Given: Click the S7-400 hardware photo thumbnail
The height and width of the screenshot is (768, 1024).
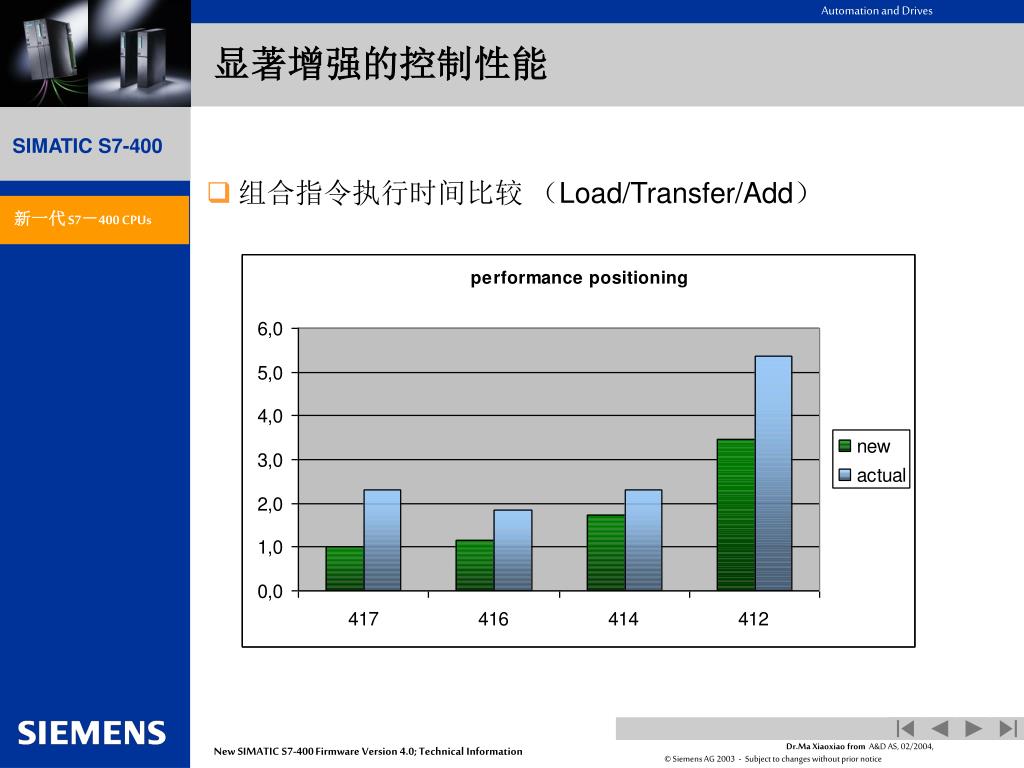Looking at the screenshot, I should tap(95, 53).
